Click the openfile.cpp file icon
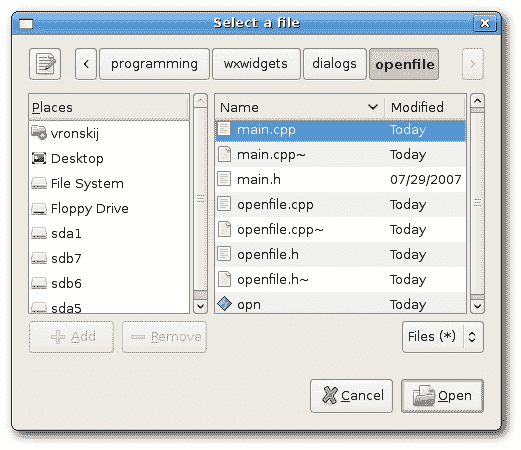This screenshot has height=450, width=521. coord(224,204)
